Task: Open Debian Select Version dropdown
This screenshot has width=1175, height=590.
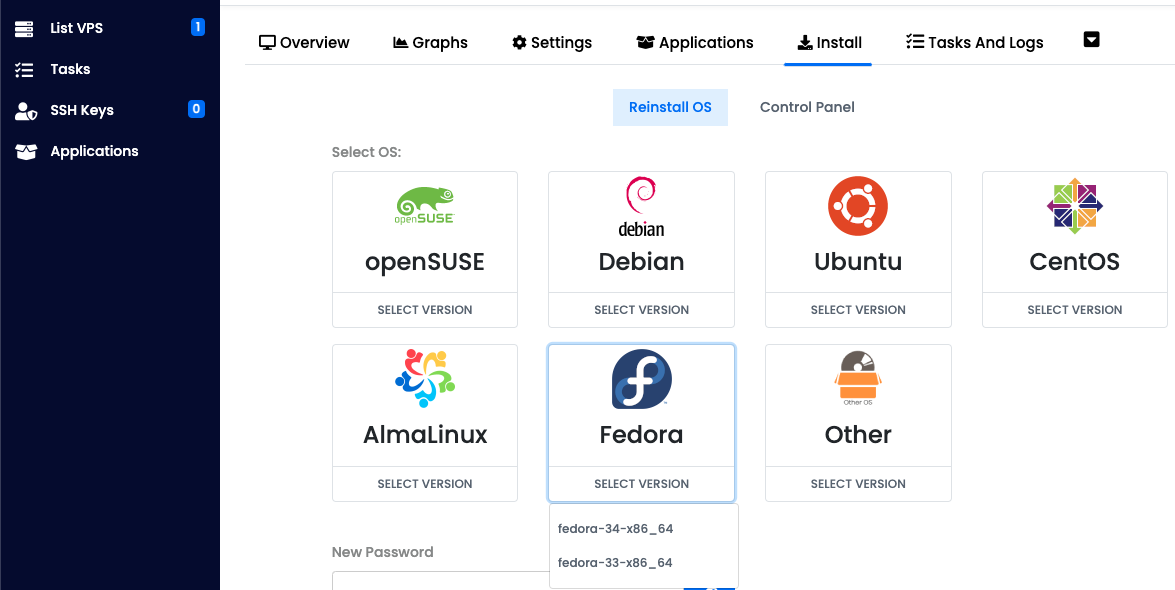Action: click(x=641, y=310)
